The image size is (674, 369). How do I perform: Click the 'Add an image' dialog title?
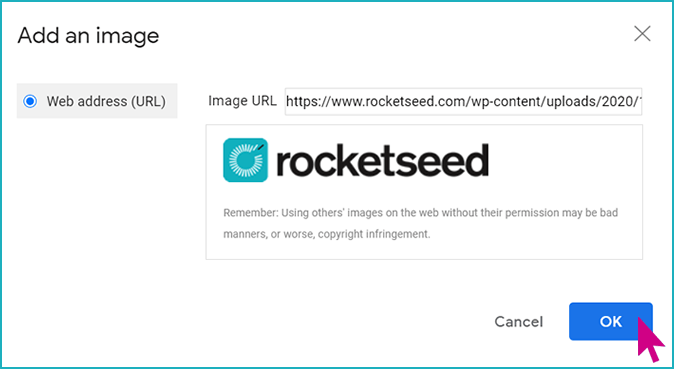click(x=88, y=36)
